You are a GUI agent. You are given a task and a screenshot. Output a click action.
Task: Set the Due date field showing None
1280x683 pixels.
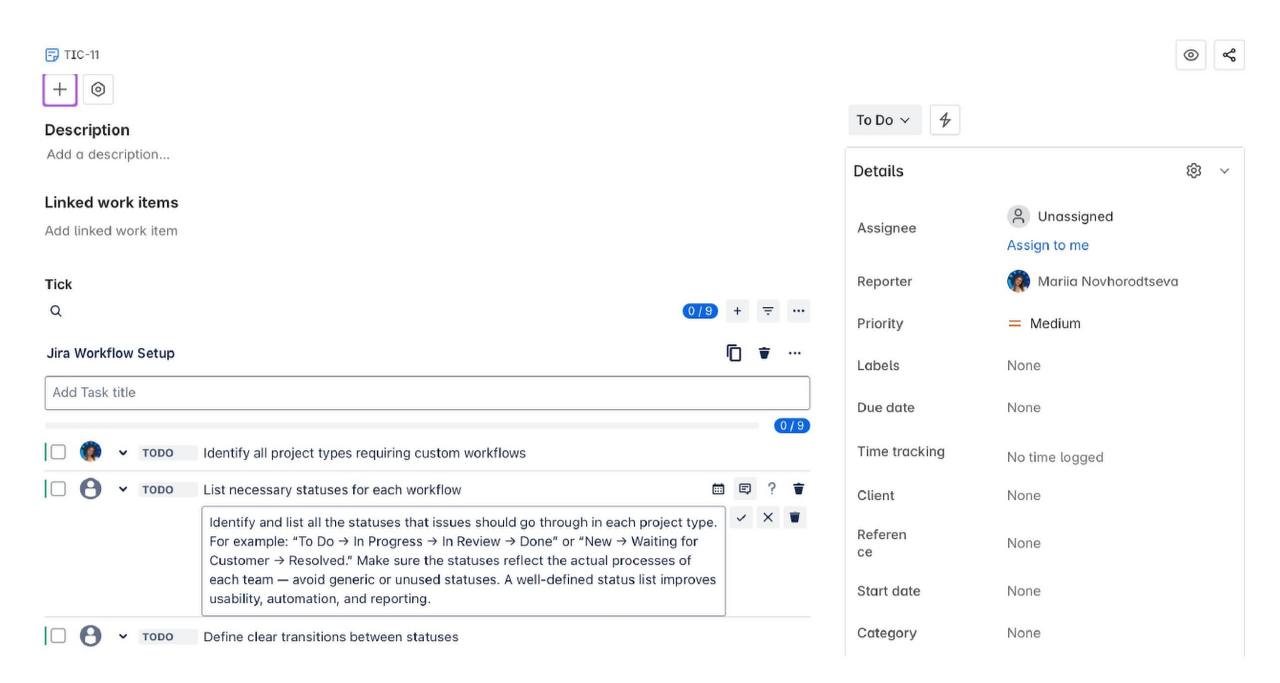[1024, 407]
